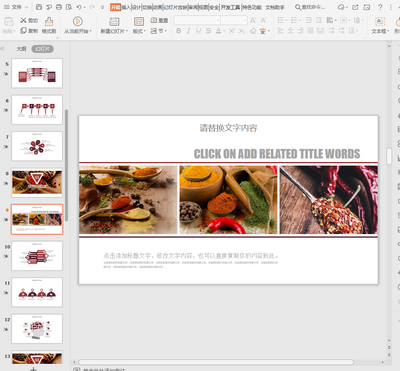Decrease font size with smaller A icon
The image size is (400, 371).
[x=263, y=20]
